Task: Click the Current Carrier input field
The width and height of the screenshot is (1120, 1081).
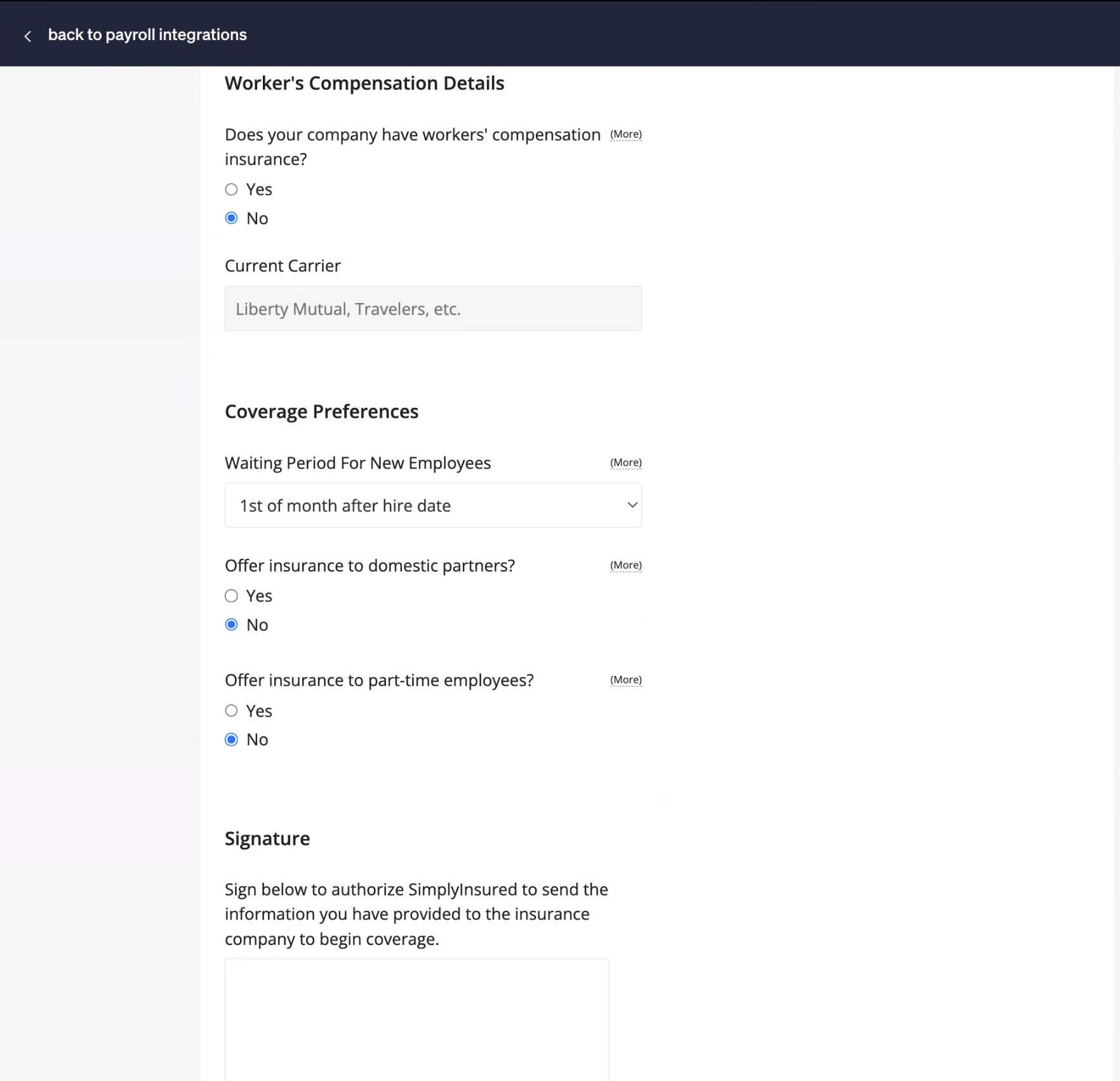Action: tap(433, 308)
